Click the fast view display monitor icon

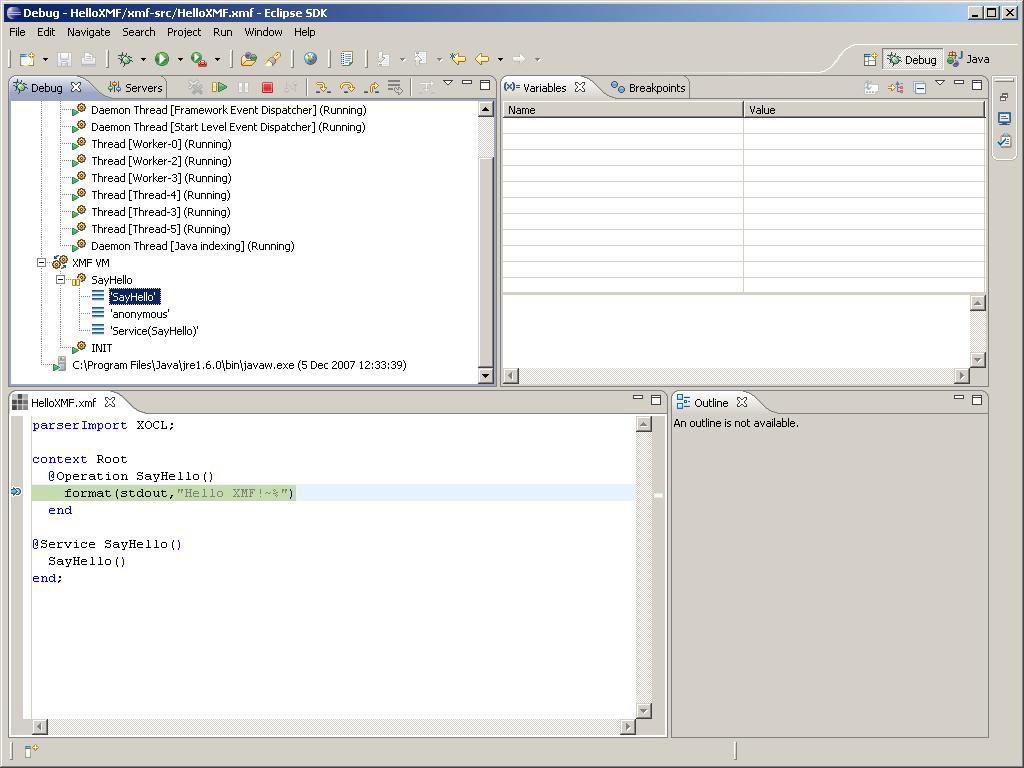tap(1004, 118)
